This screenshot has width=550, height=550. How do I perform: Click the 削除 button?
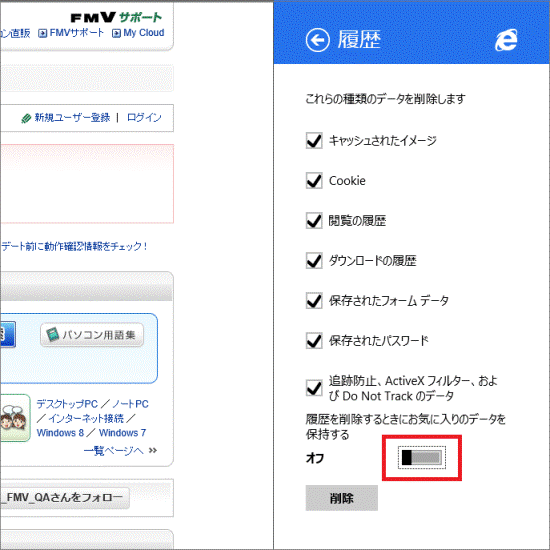click(342, 498)
